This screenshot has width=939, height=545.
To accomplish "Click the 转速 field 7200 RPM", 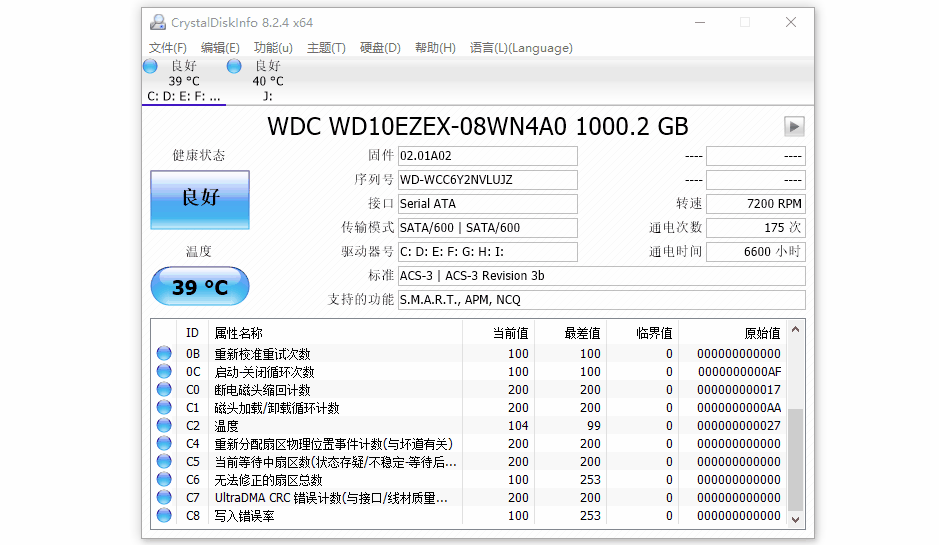I will tap(756, 204).
